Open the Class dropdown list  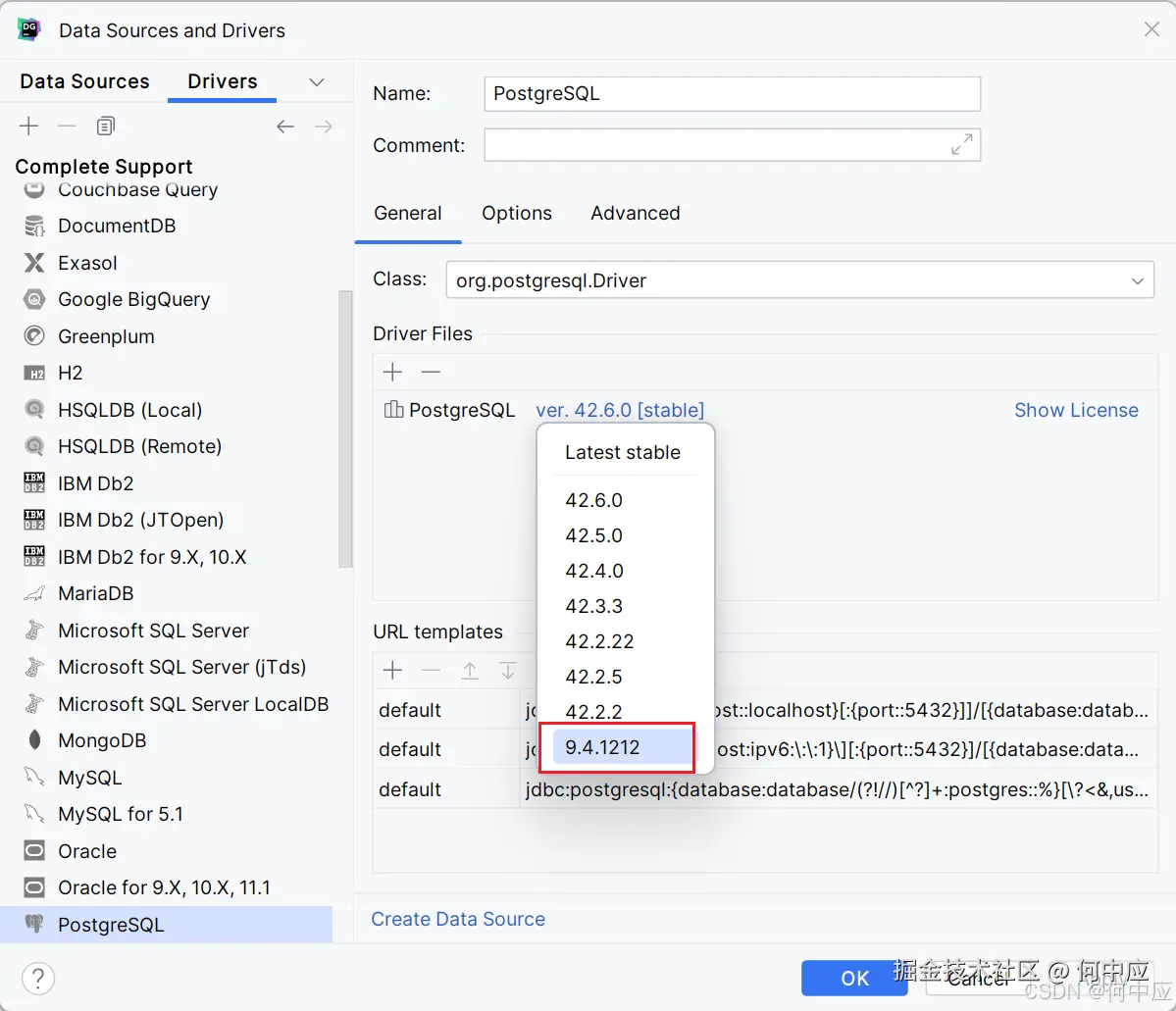1137,280
